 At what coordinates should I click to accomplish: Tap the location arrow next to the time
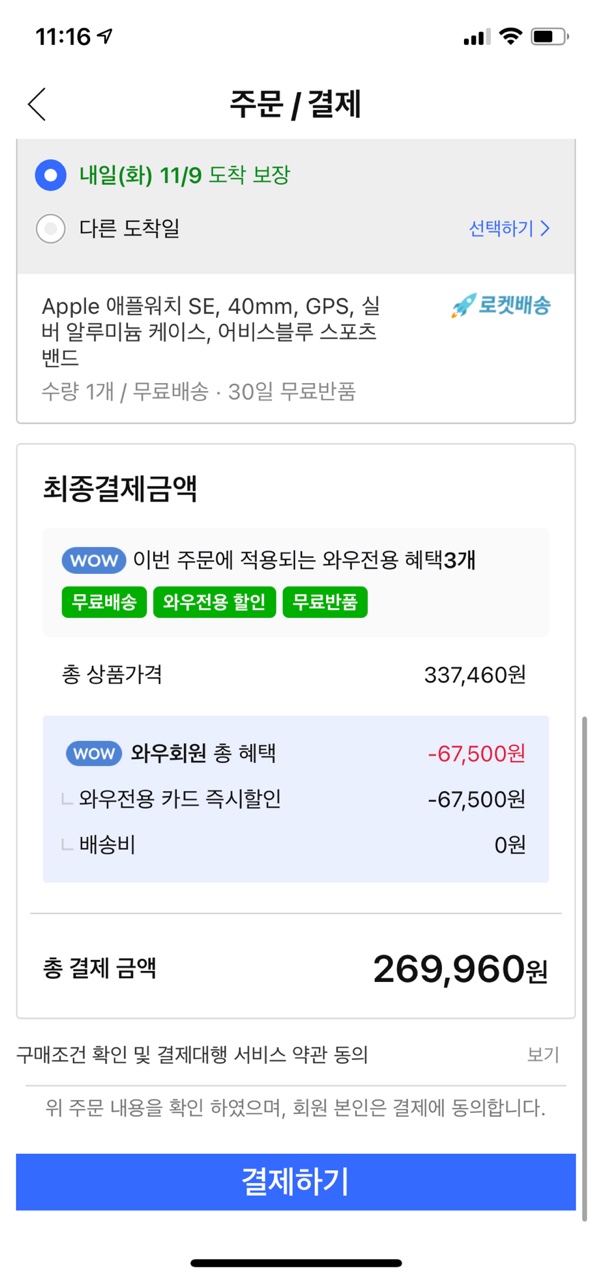[105, 37]
